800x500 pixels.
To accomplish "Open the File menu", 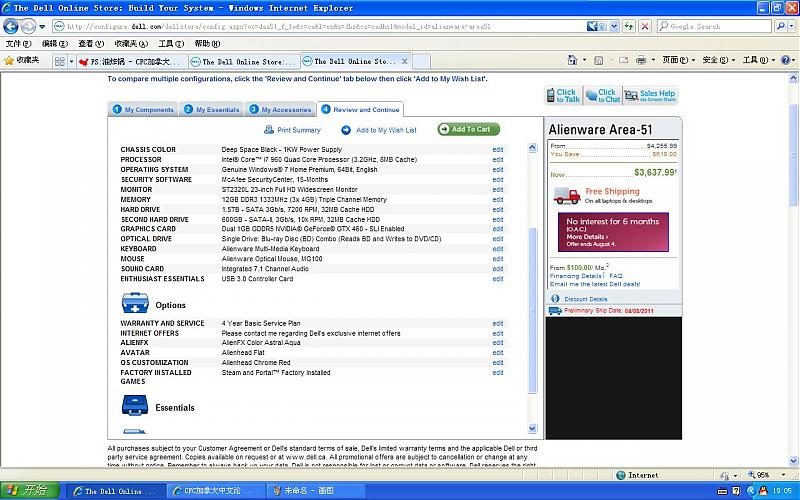I will point(18,44).
